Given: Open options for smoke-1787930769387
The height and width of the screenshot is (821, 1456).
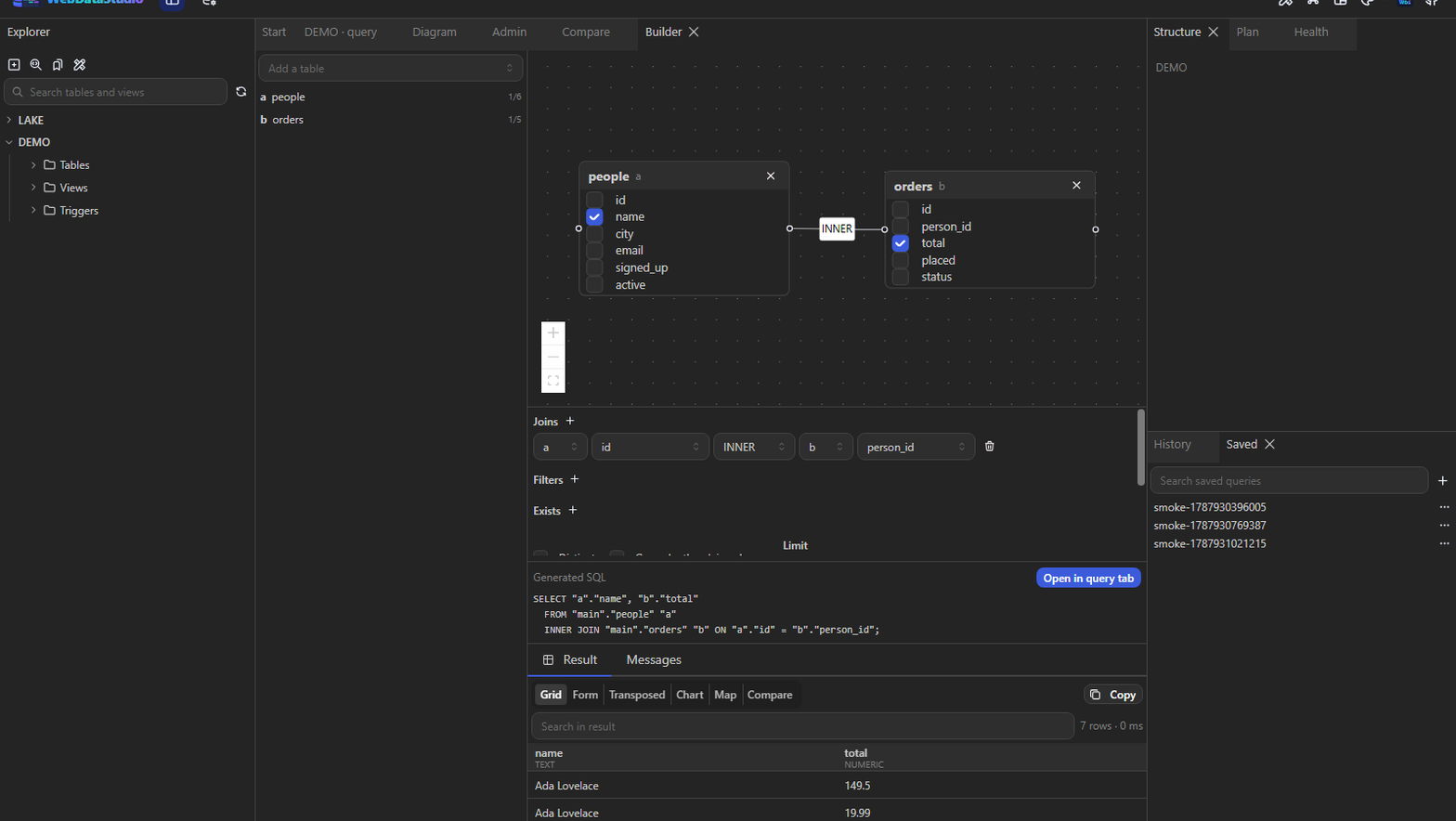Looking at the screenshot, I should [1444, 526].
